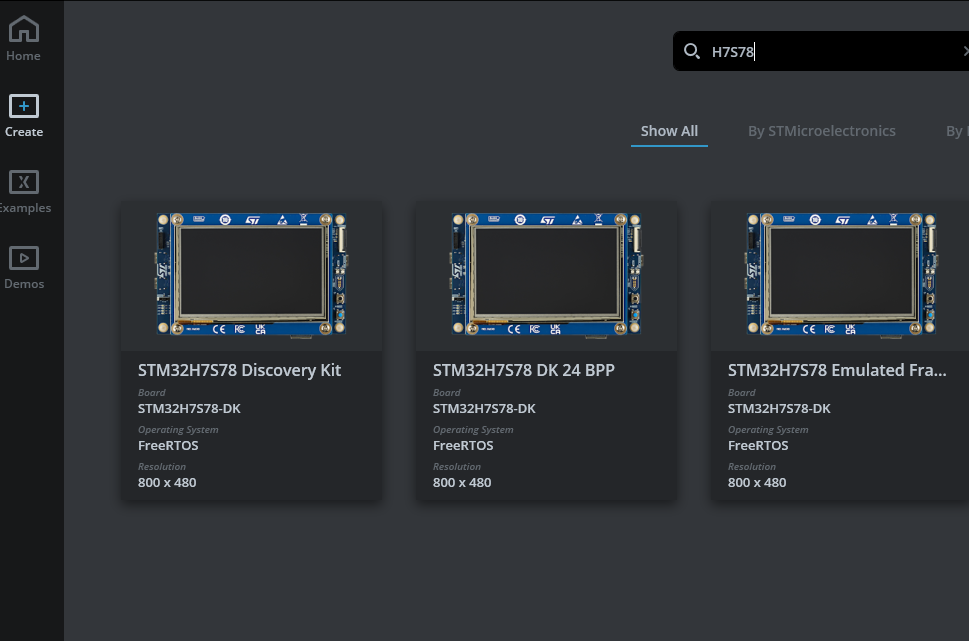Click the STM32H7S78 Emulated Fra... title
Image resolution: width=969 pixels, height=641 pixels.
point(836,370)
